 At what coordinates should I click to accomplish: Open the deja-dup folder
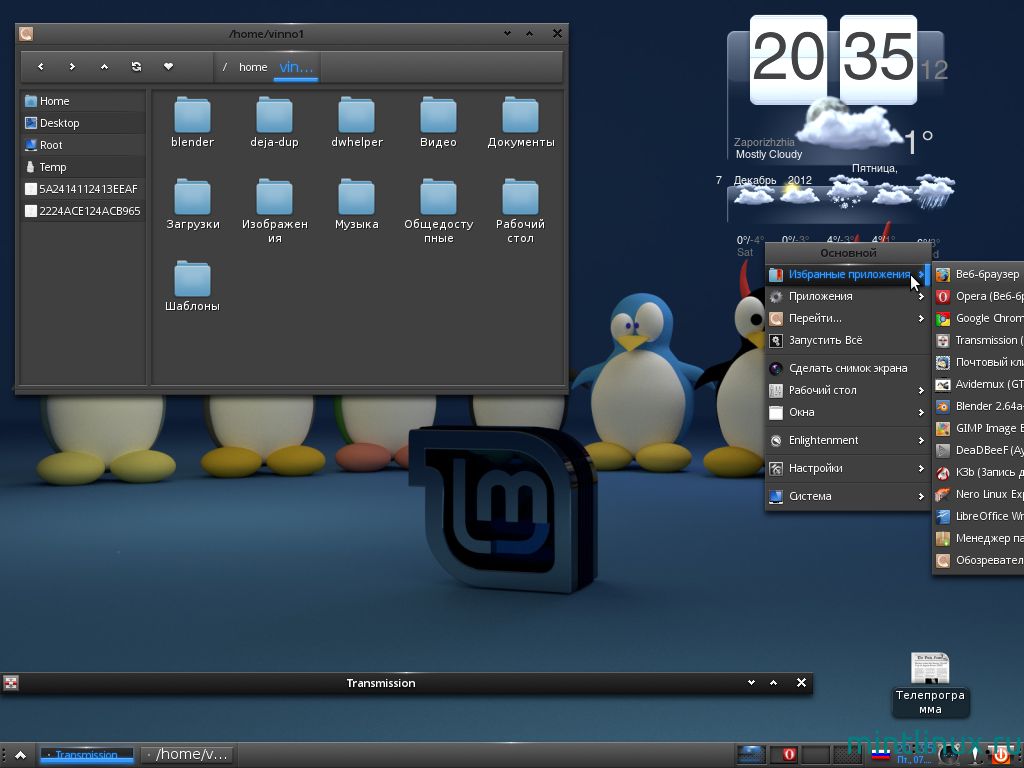tap(274, 123)
